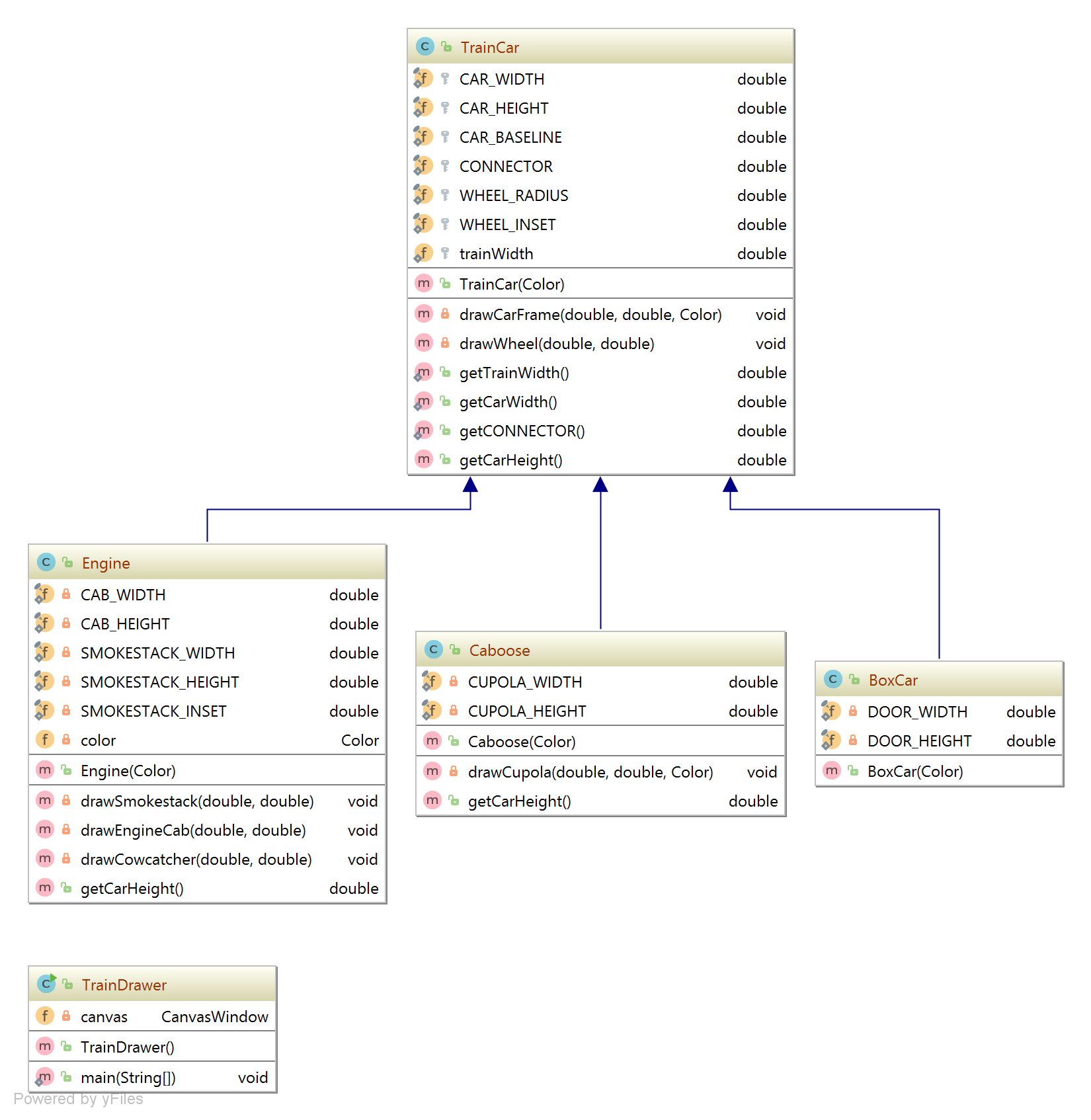The image size is (1091, 1120).
Task: Select the DOOR_HEIGHT field in BoxCar
Action: [919, 741]
